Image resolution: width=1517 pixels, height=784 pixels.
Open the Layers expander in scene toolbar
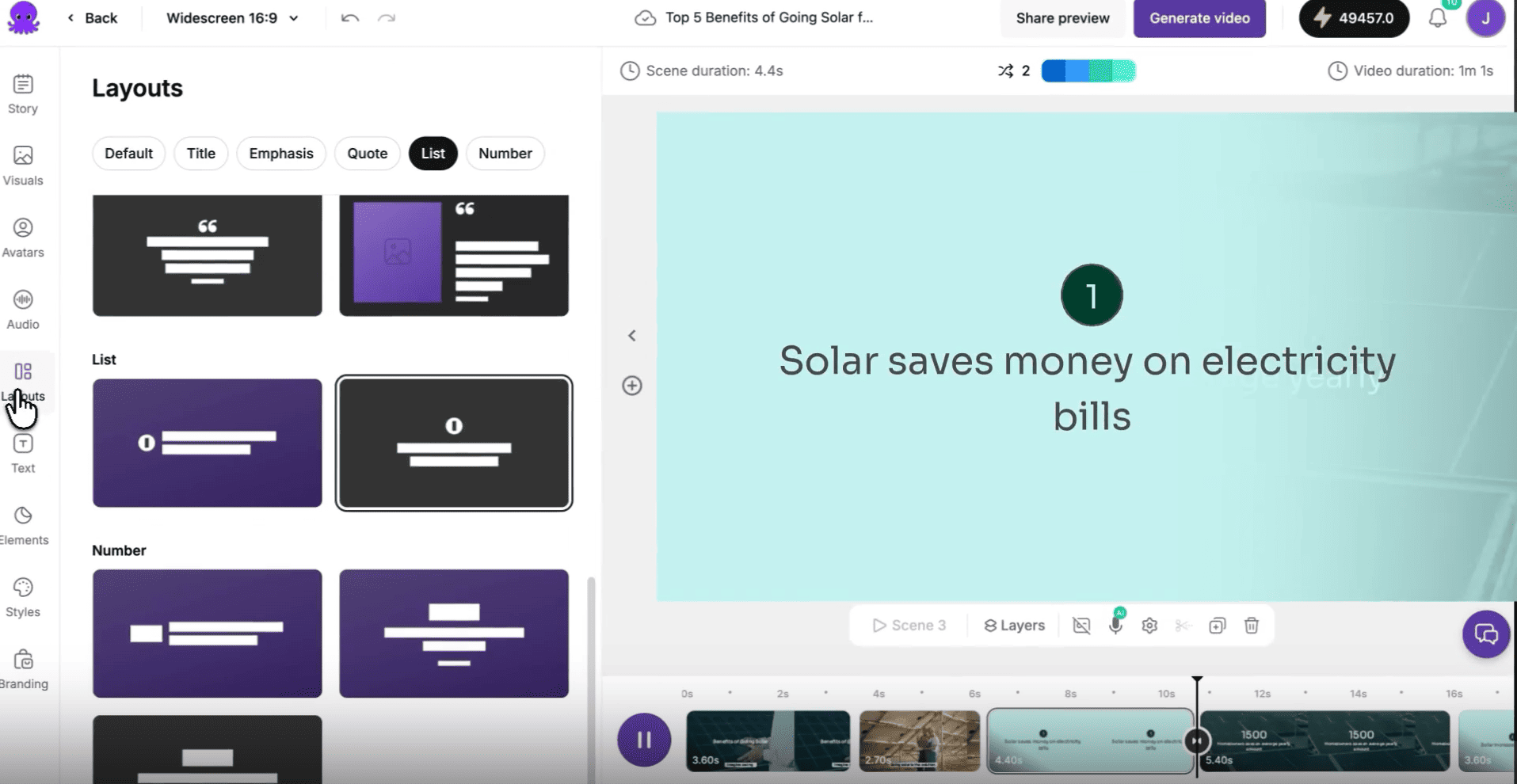click(1015, 626)
